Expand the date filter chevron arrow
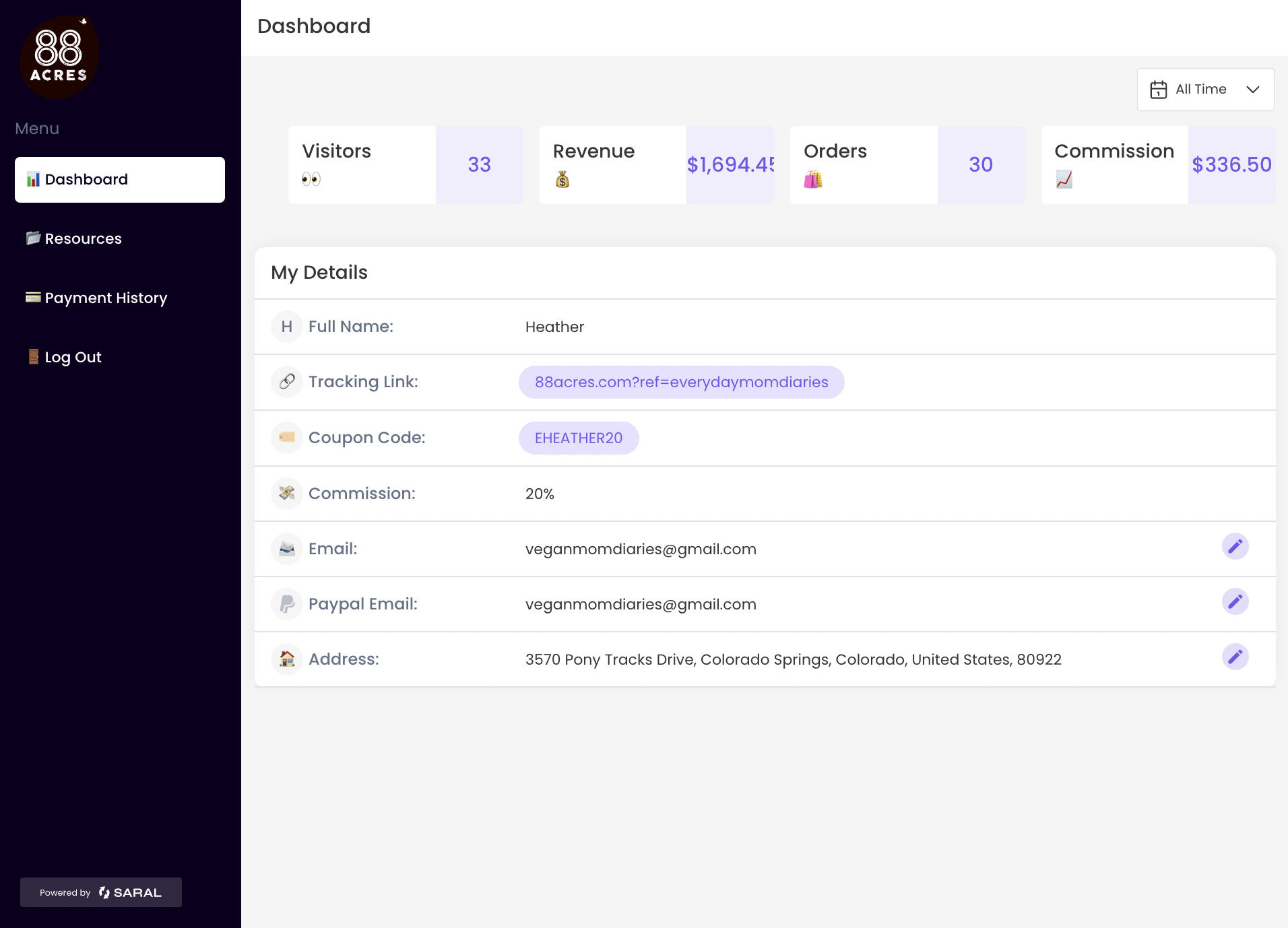 tap(1253, 90)
